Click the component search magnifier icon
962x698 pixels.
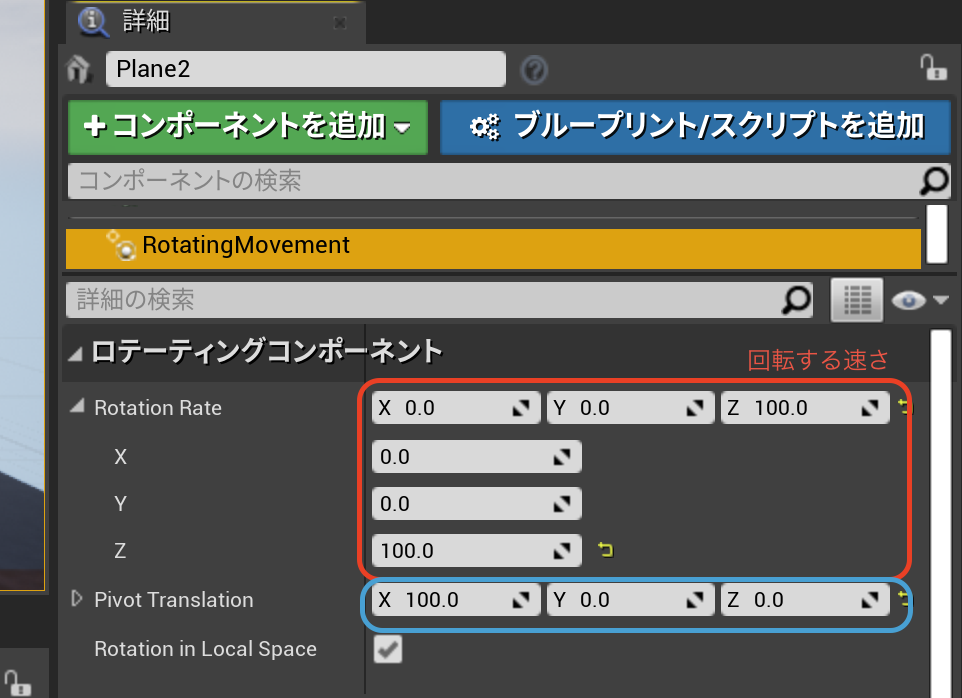tap(933, 180)
